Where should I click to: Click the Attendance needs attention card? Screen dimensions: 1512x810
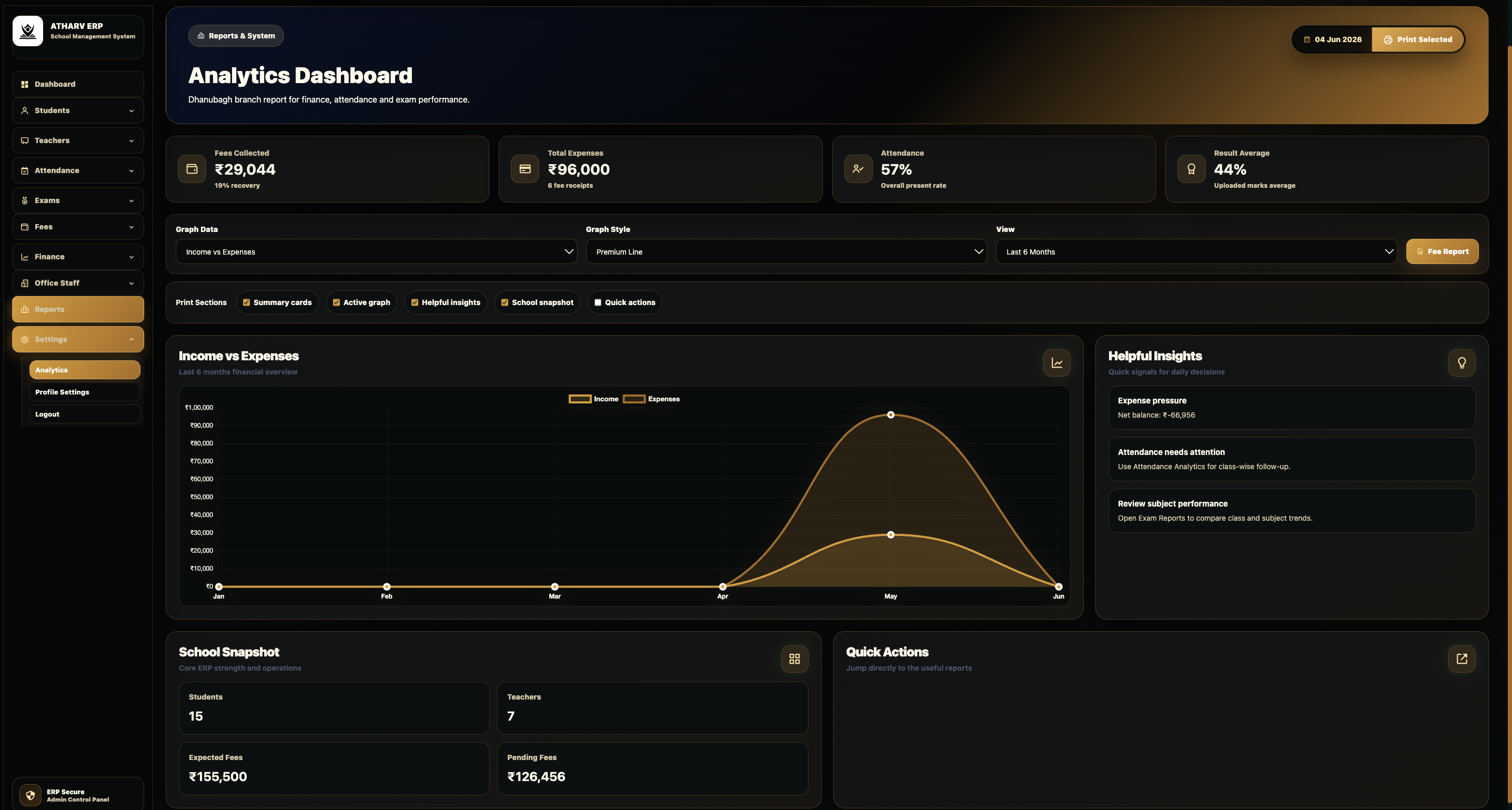[1292, 459]
